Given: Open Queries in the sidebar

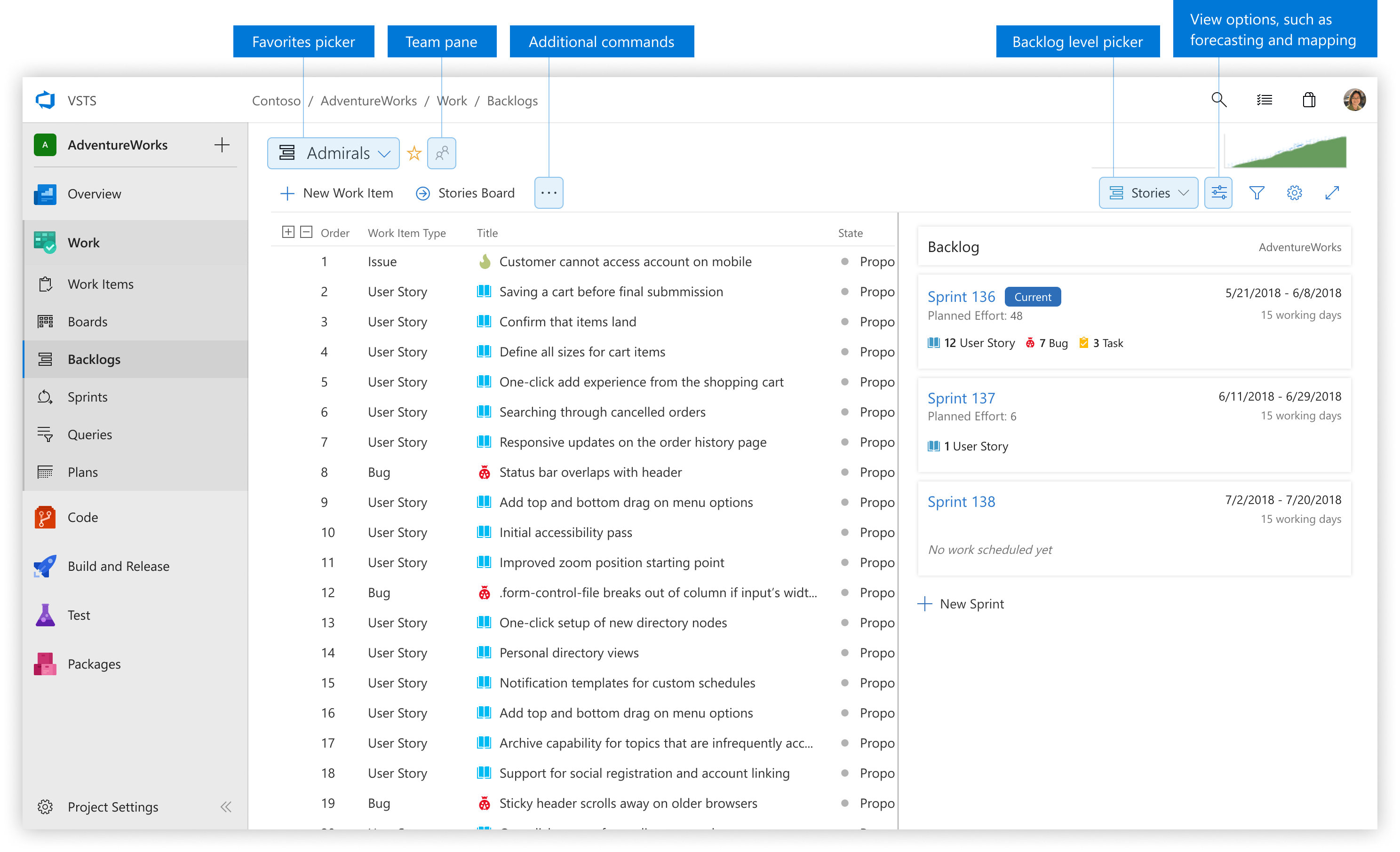Looking at the screenshot, I should pos(90,434).
